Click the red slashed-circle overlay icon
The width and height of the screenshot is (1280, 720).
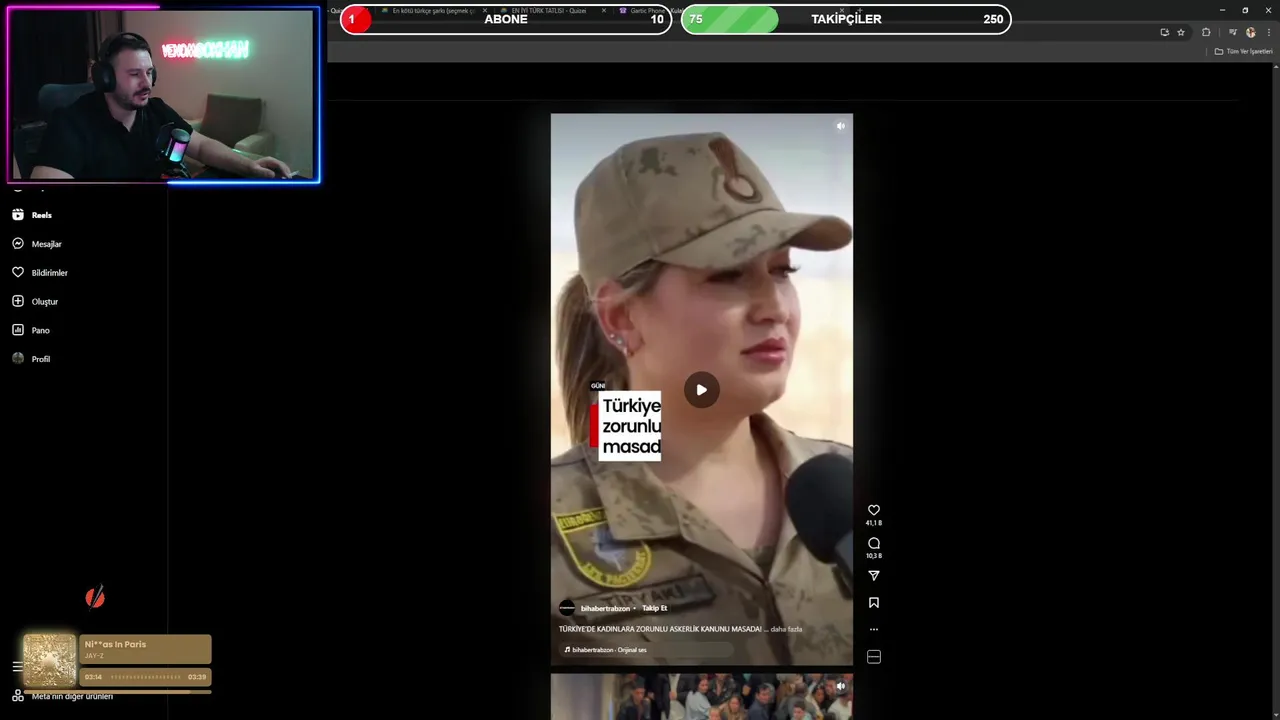(x=95, y=598)
